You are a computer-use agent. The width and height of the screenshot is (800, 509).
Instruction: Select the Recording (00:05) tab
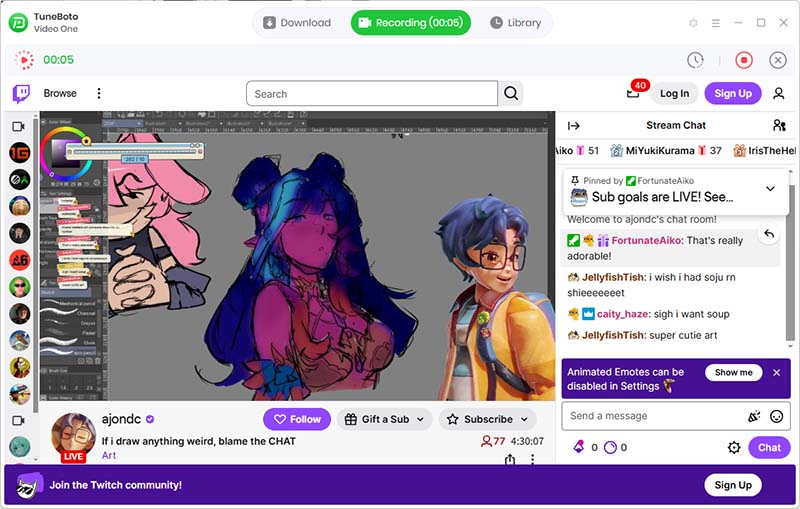point(411,23)
